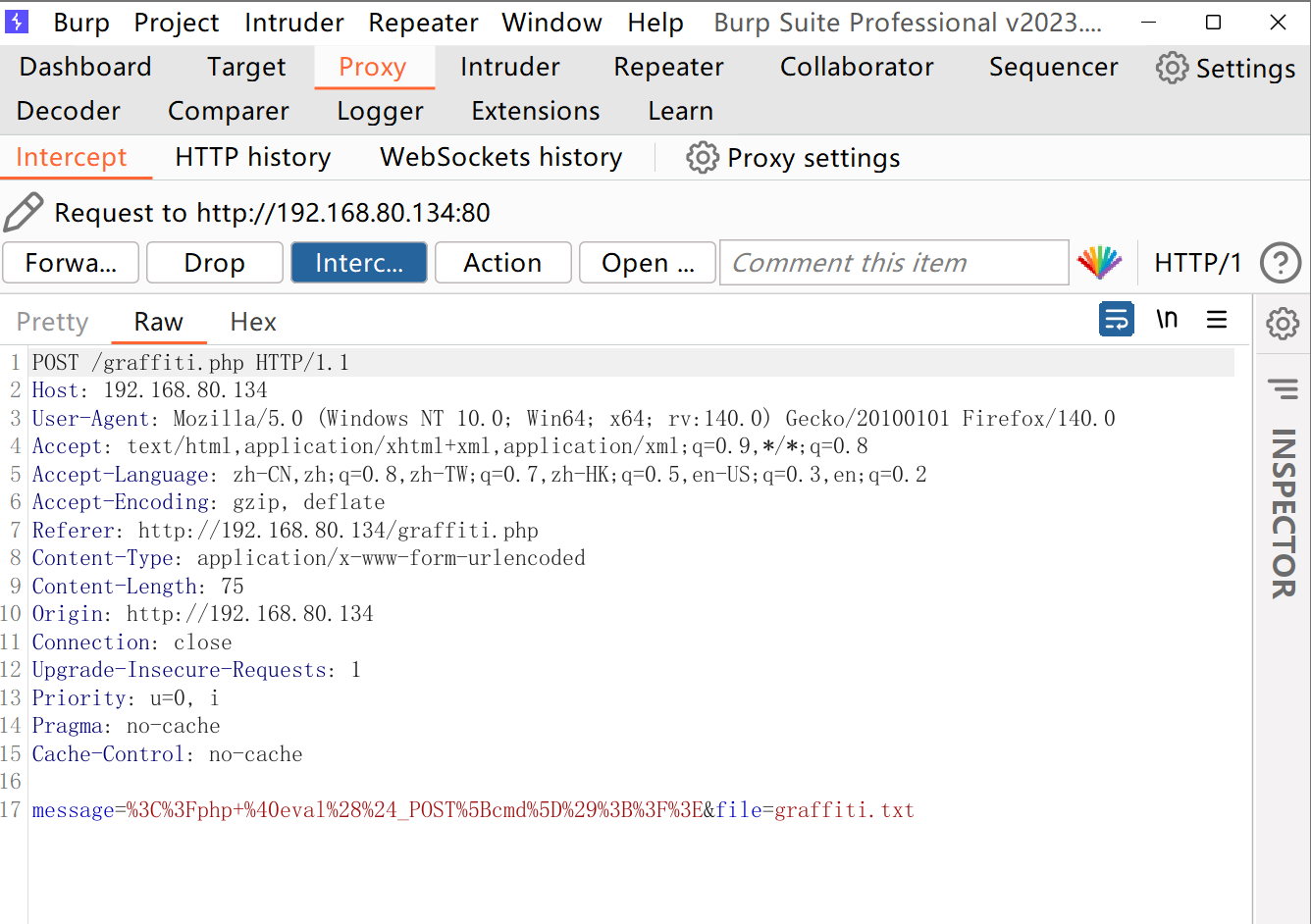
Task: Forward the intercepted request
Action: 71,263
